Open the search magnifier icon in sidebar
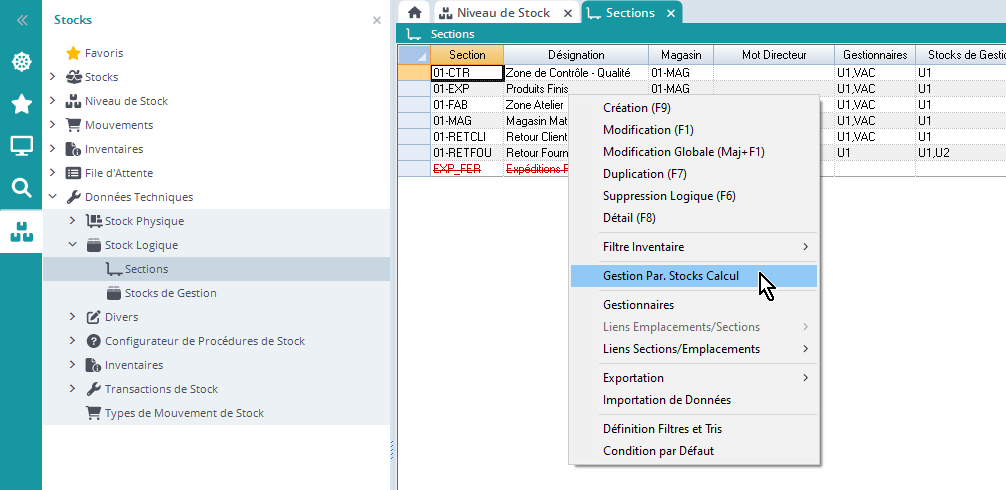This screenshot has width=1006, height=490. (21, 188)
